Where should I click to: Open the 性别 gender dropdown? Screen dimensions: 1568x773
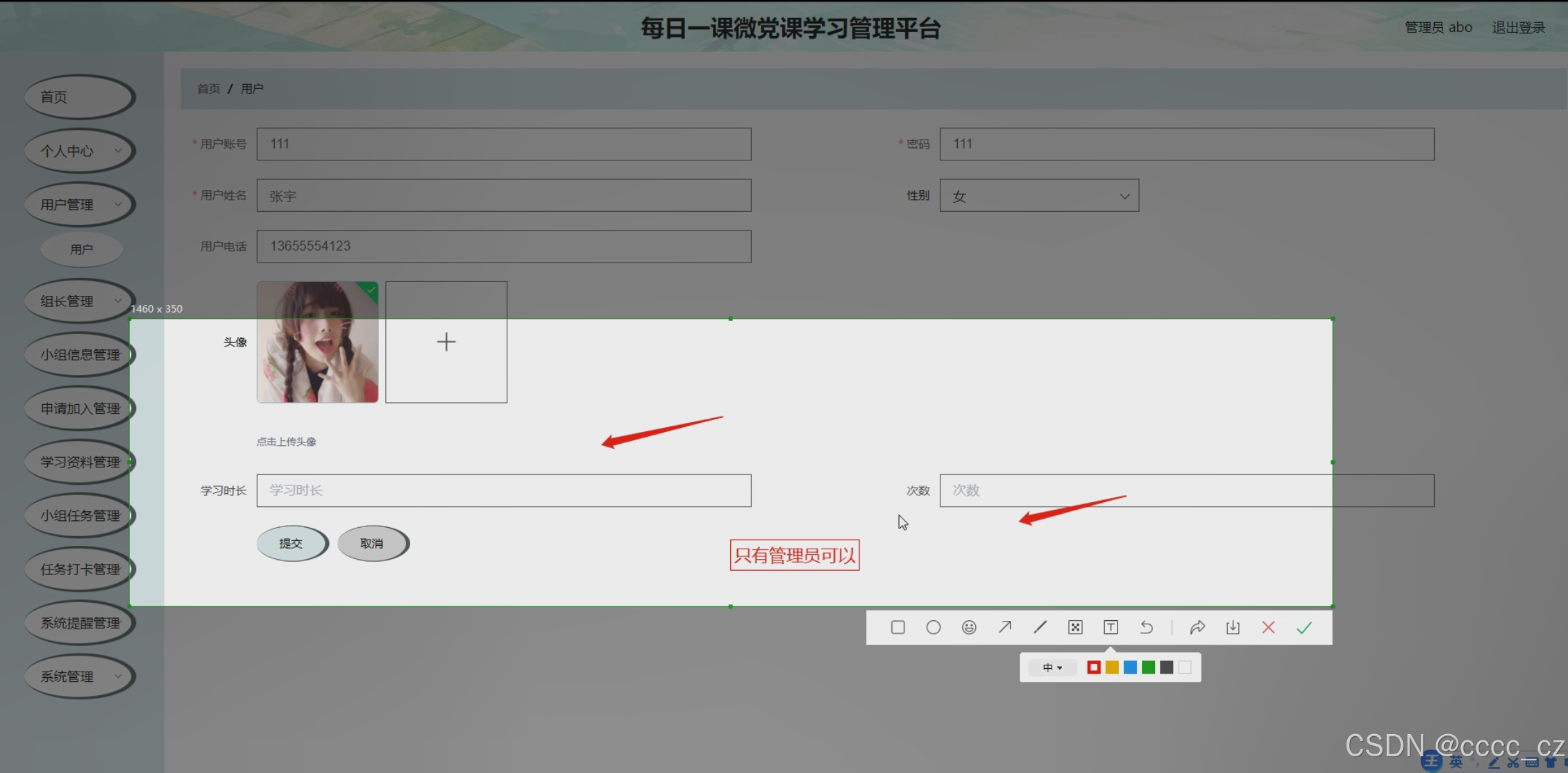(x=1038, y=196)
